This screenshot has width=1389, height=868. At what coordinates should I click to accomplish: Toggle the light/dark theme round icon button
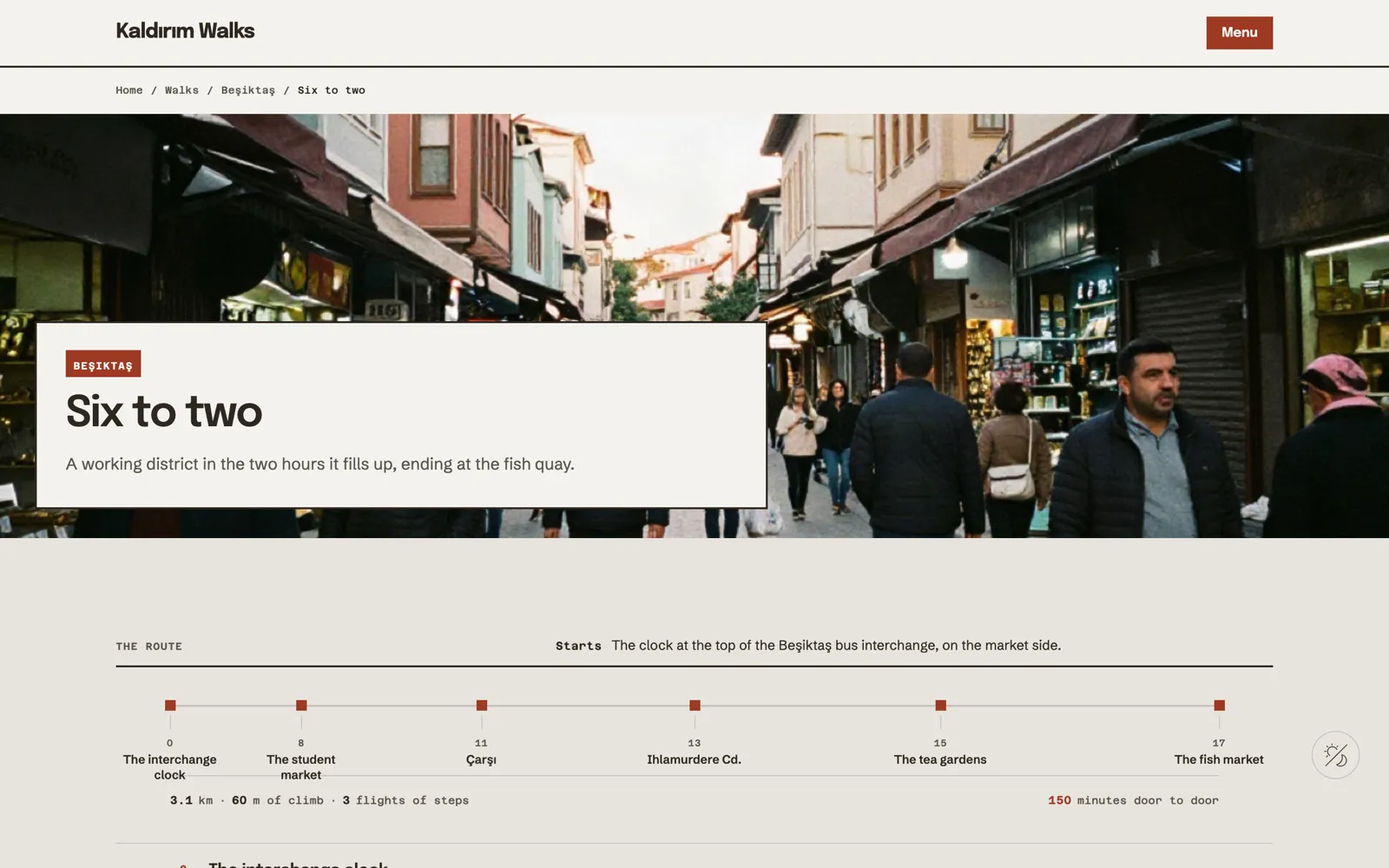click(x=1335, y=755)
